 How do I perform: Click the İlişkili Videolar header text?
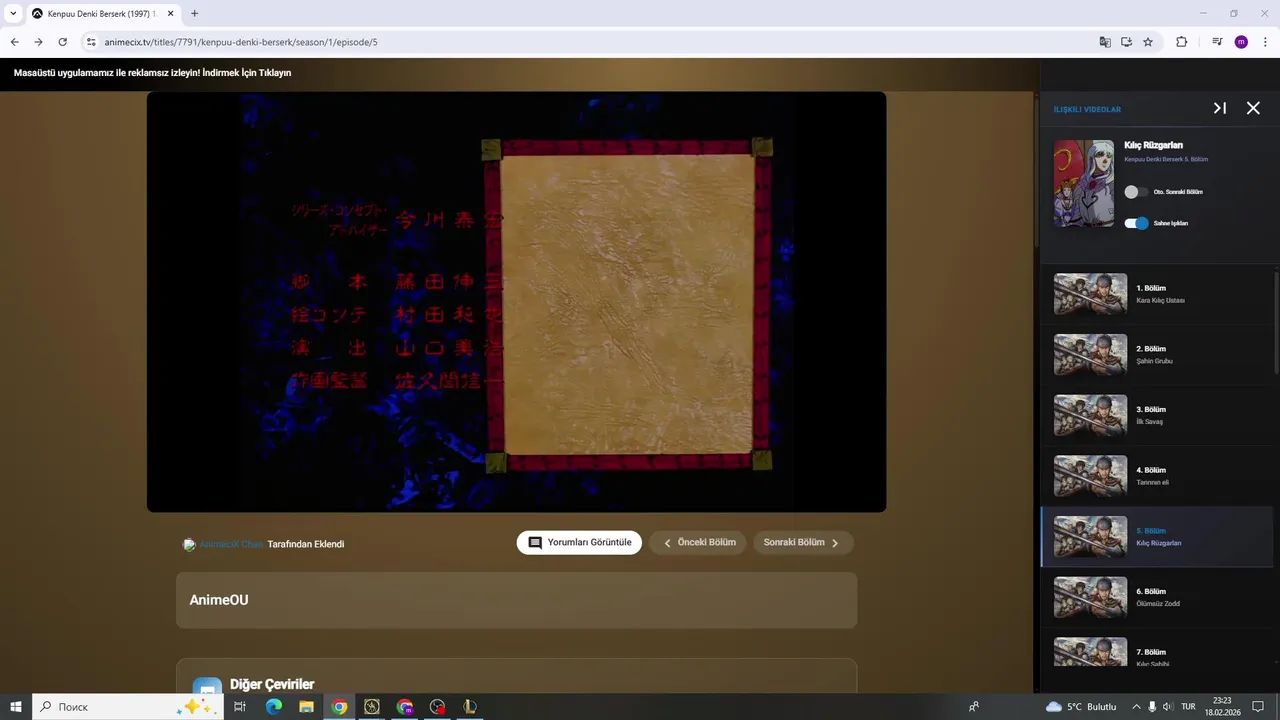point(1087,109)
